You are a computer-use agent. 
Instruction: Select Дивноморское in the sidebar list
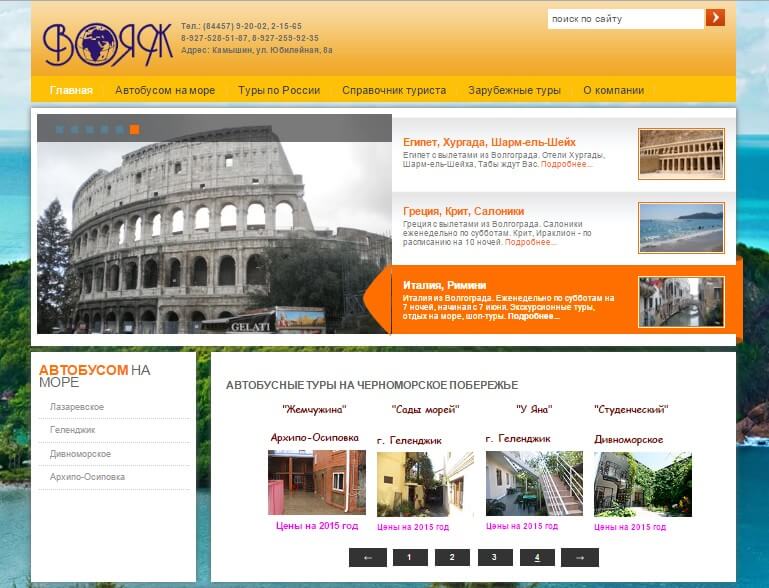80,454
